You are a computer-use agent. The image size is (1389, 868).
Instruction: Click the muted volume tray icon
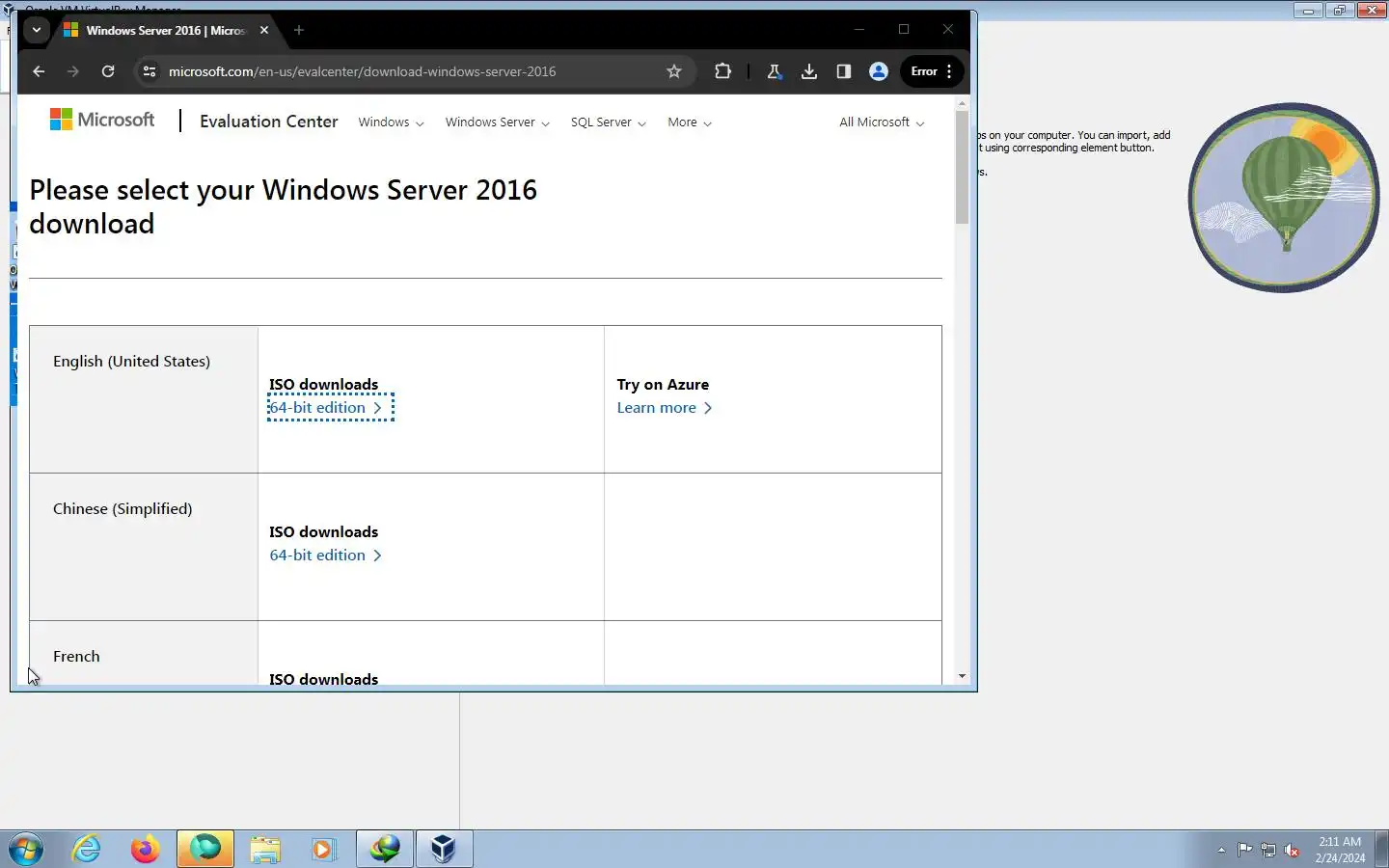pyautogui.click(x=1292, y=850)
